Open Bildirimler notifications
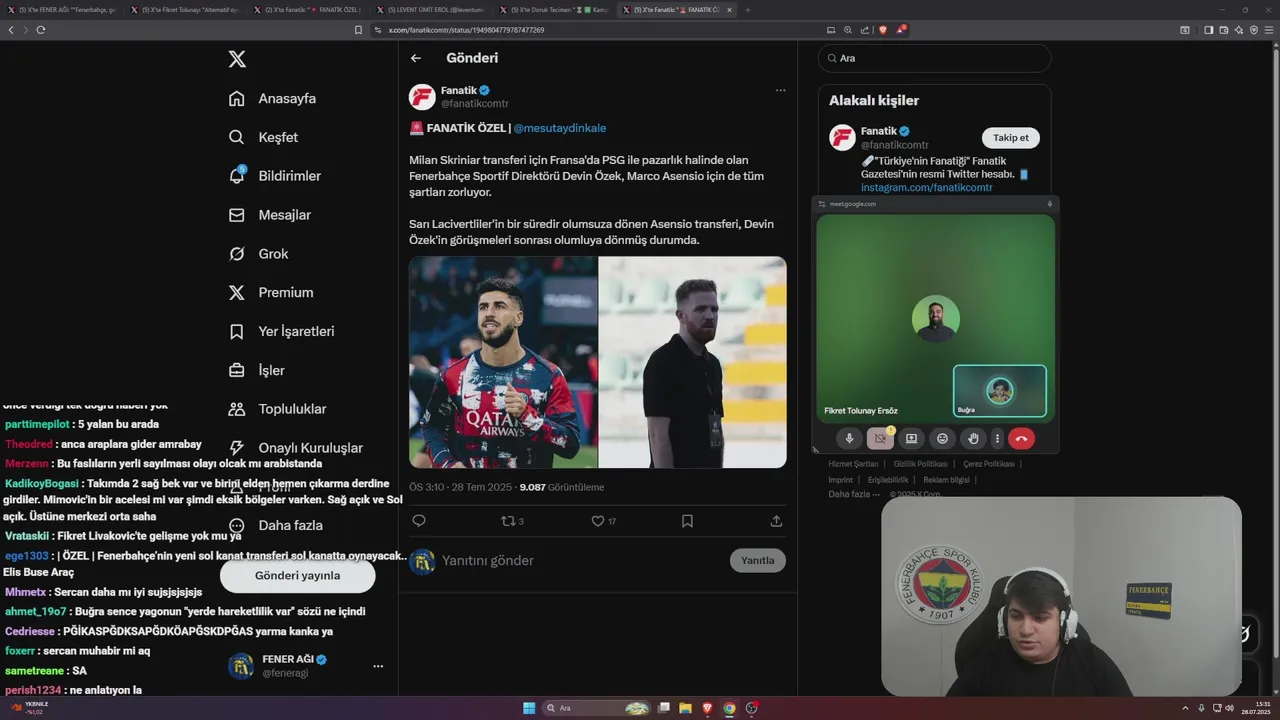1280x720 pixels. [x=275, y=176]
